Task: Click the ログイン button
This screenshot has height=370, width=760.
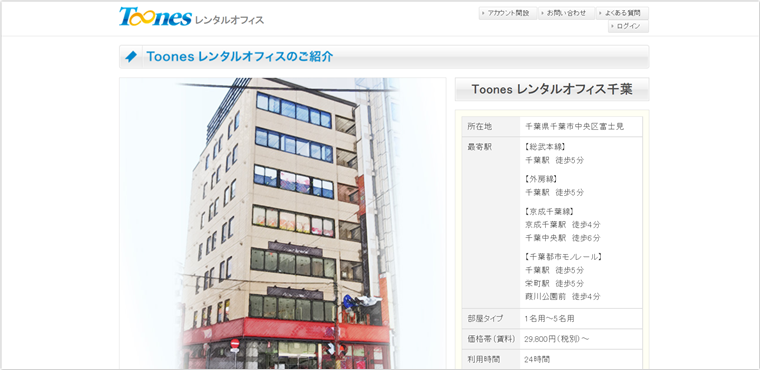Action: click(628, 26)
